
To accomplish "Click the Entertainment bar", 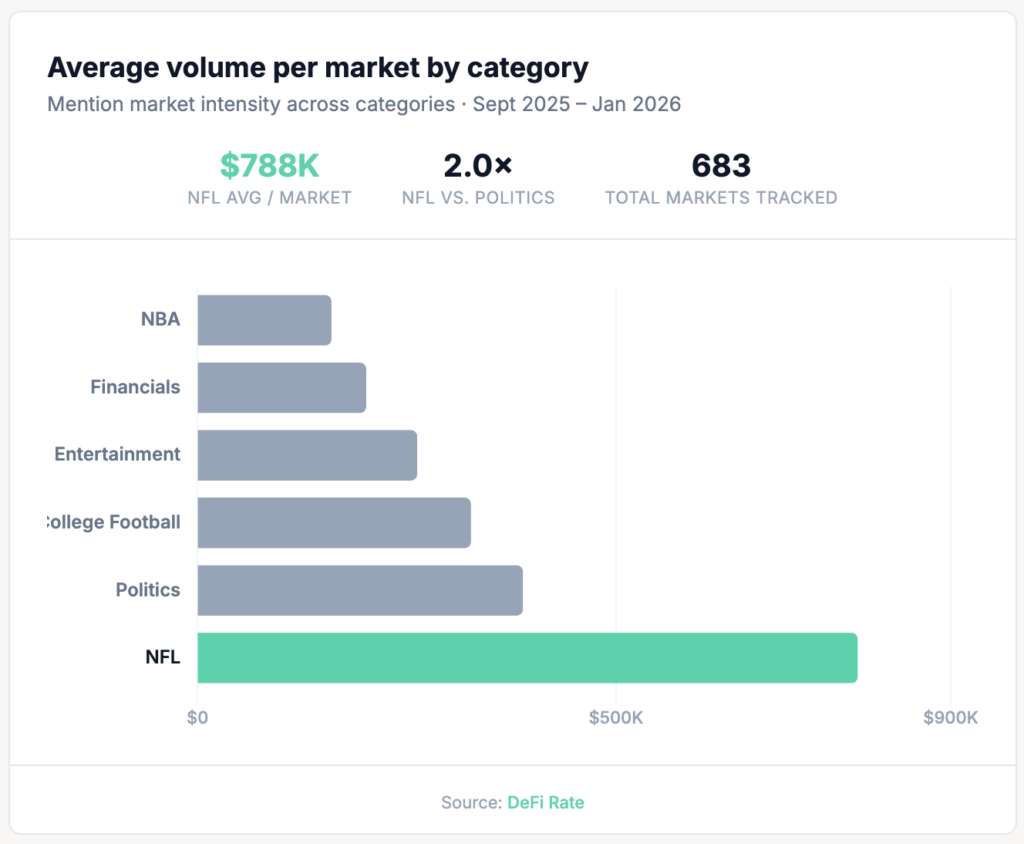I will [307, 455].
